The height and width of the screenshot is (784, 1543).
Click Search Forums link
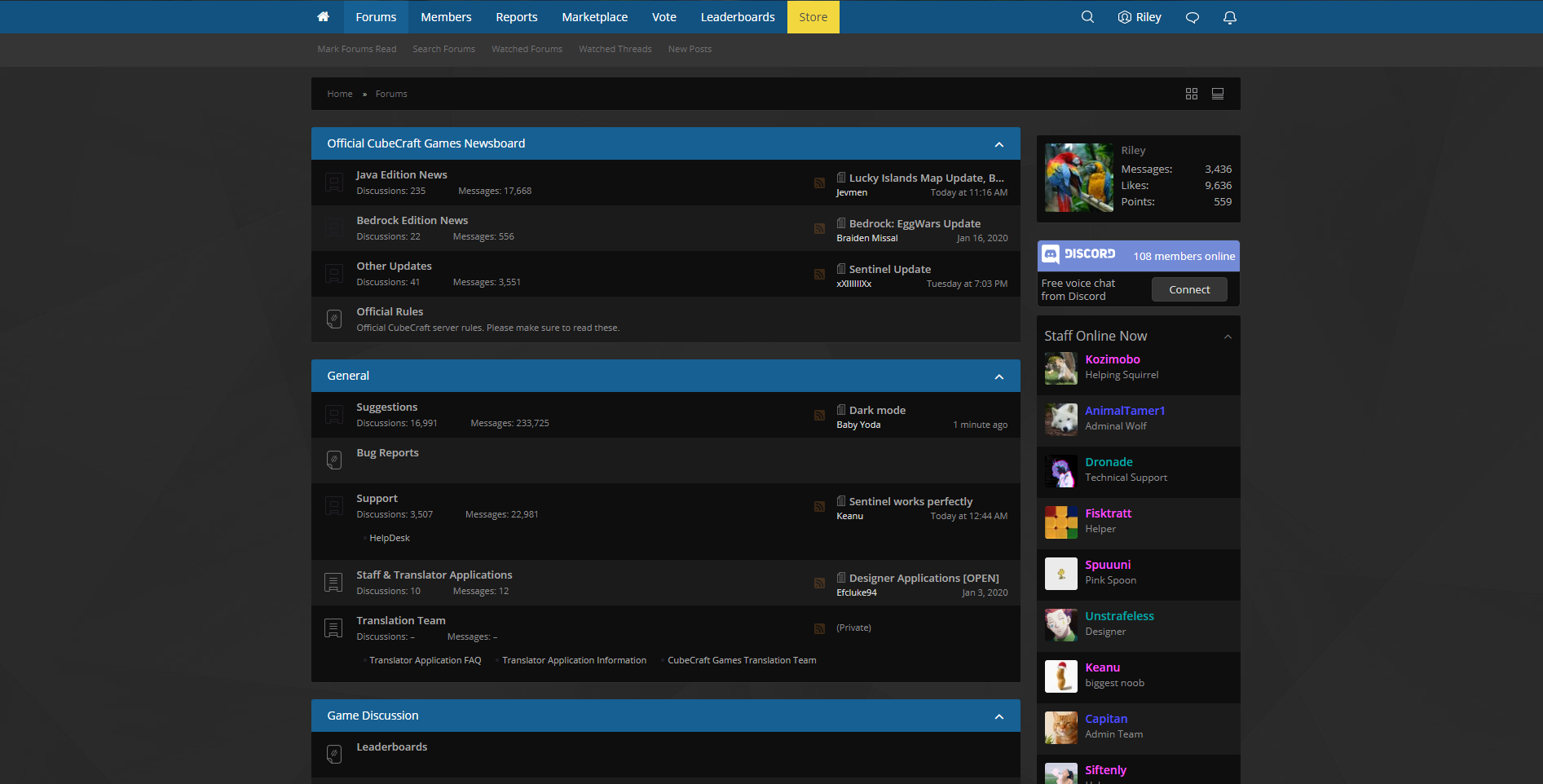coord(443,49)
